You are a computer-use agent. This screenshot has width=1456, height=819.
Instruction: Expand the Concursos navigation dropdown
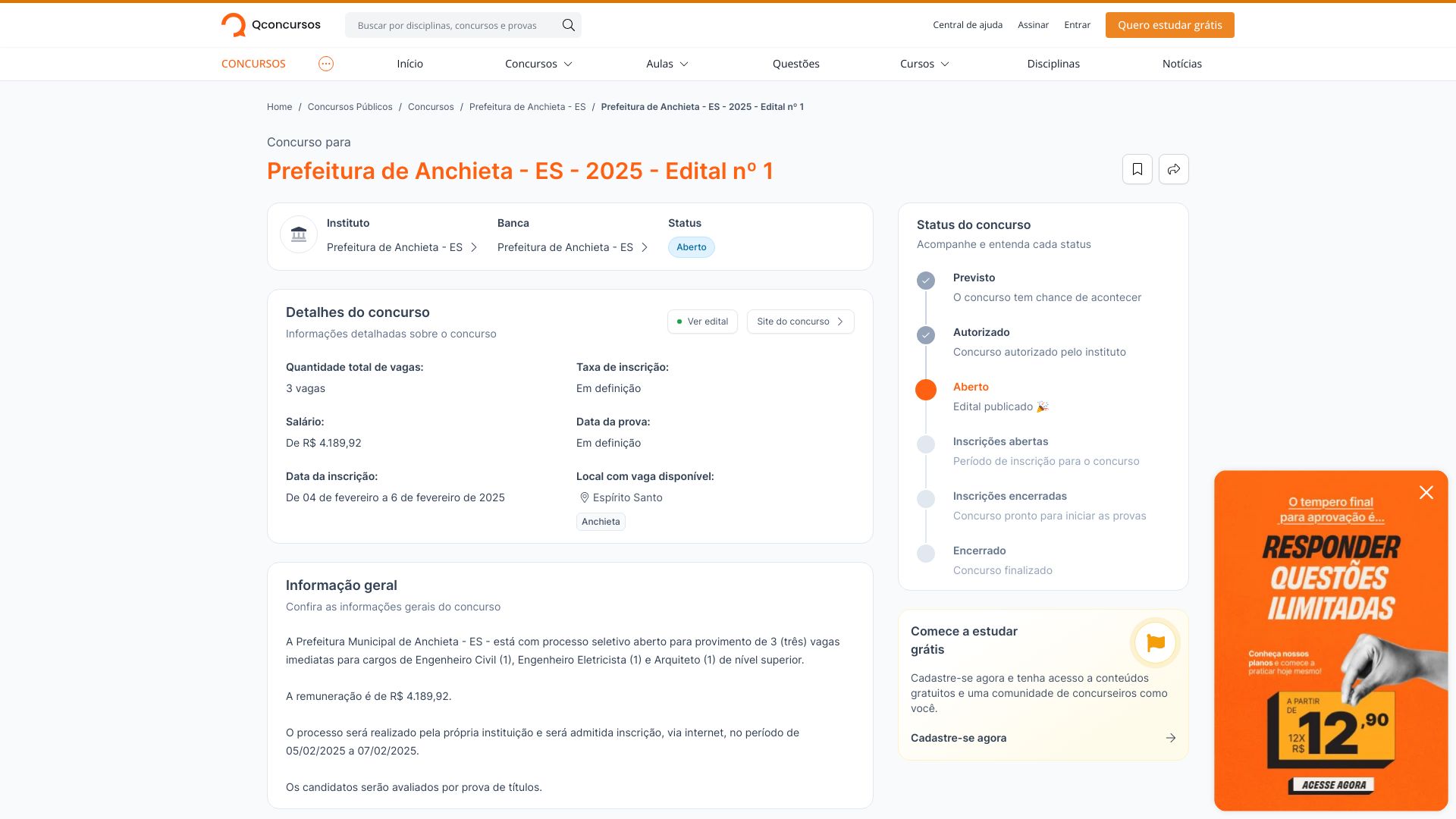coord(538,64)
